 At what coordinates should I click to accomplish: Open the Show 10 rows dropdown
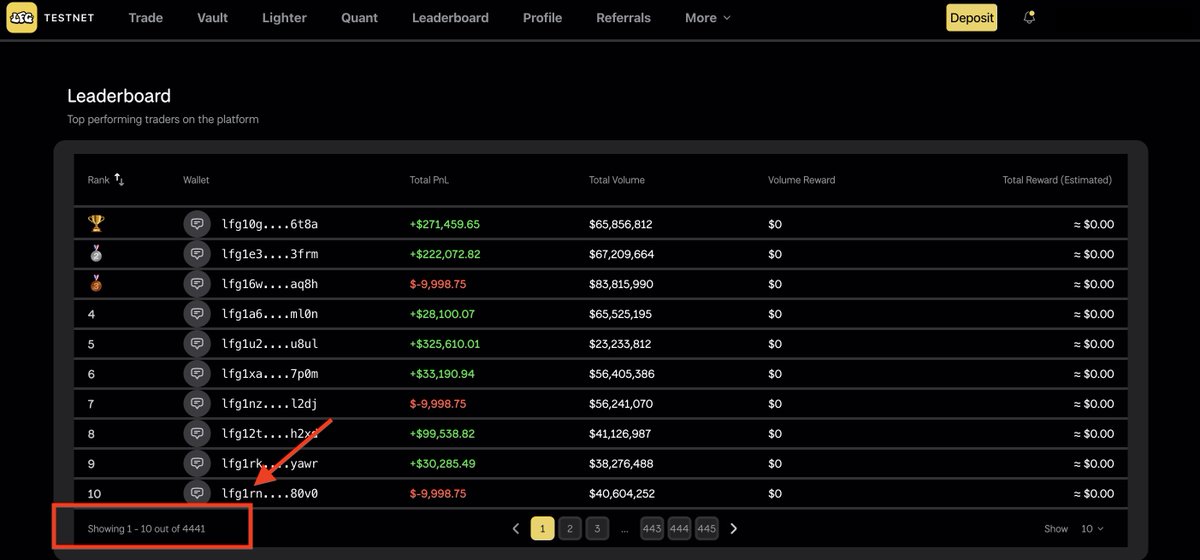coord(1092,528)
